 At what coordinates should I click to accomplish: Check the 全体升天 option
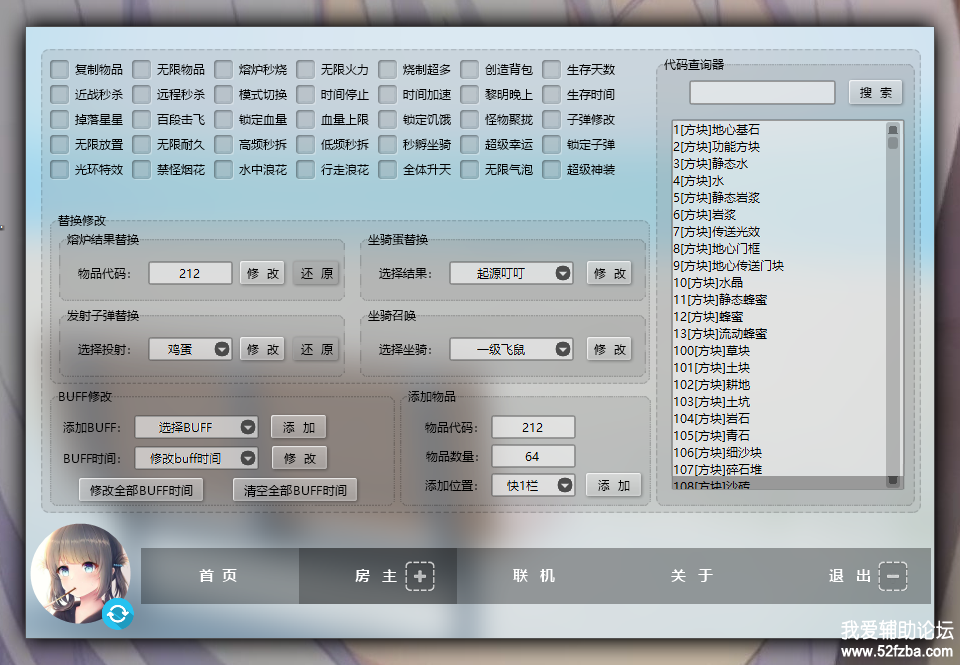[x=388, y=170]
